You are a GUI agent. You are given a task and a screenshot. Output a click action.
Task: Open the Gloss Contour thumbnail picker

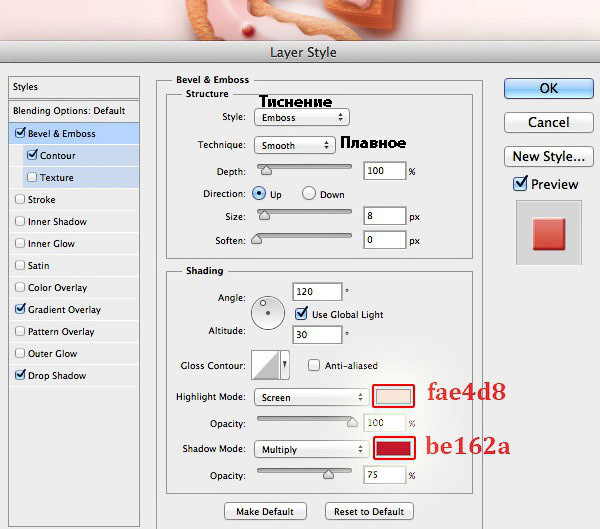coord(266,365)
